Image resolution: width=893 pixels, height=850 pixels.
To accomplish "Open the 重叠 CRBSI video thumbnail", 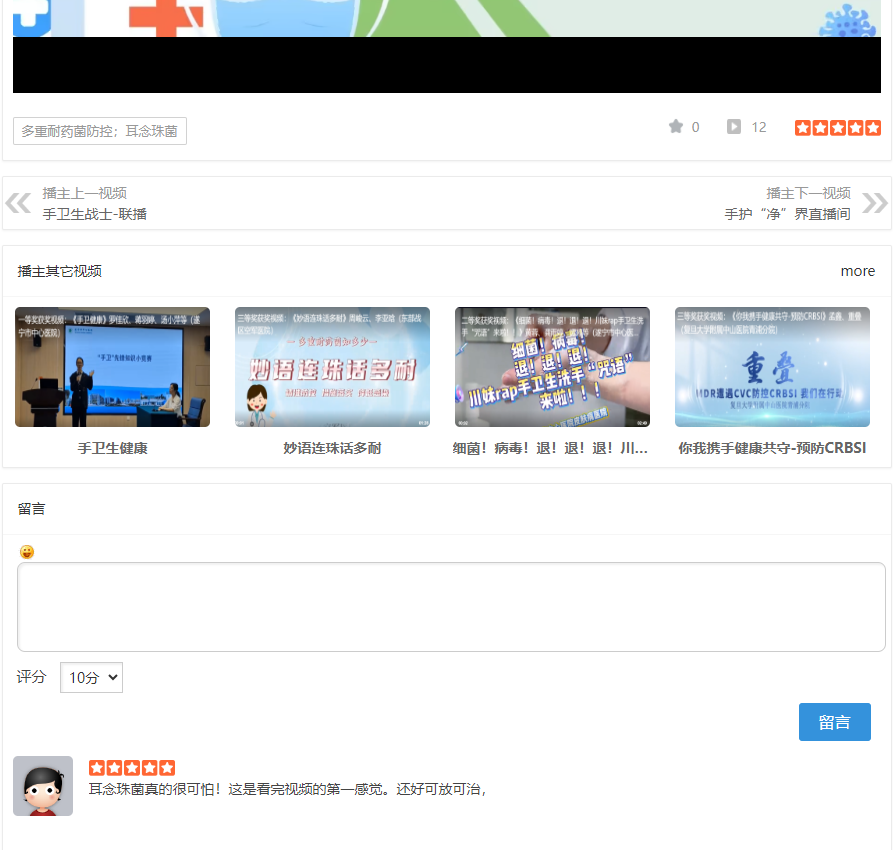I will pos(772,367).
